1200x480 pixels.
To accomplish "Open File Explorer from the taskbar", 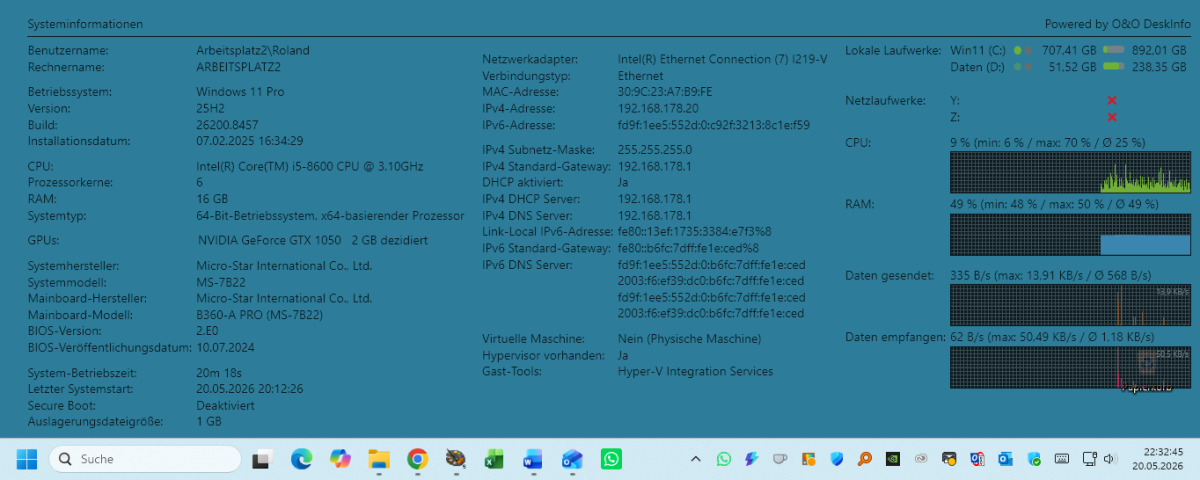I will [379, 459].
